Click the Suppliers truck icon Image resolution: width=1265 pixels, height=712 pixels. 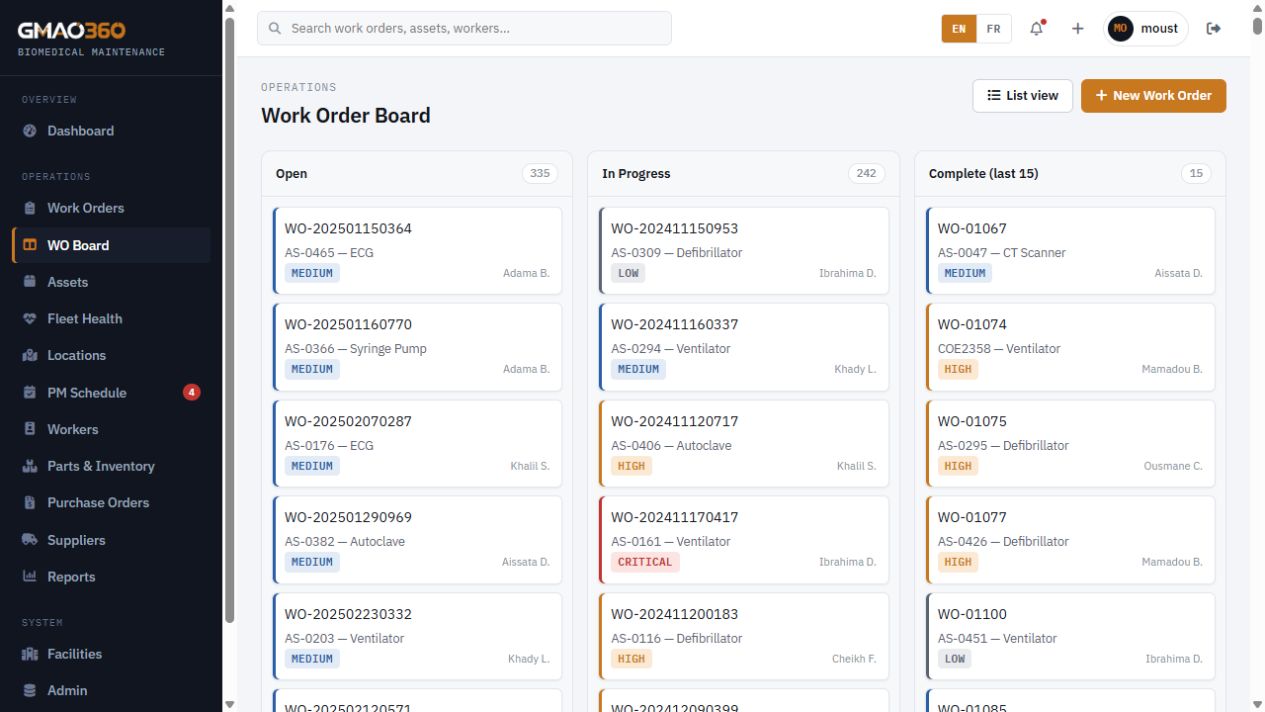(x=29, y=540)
